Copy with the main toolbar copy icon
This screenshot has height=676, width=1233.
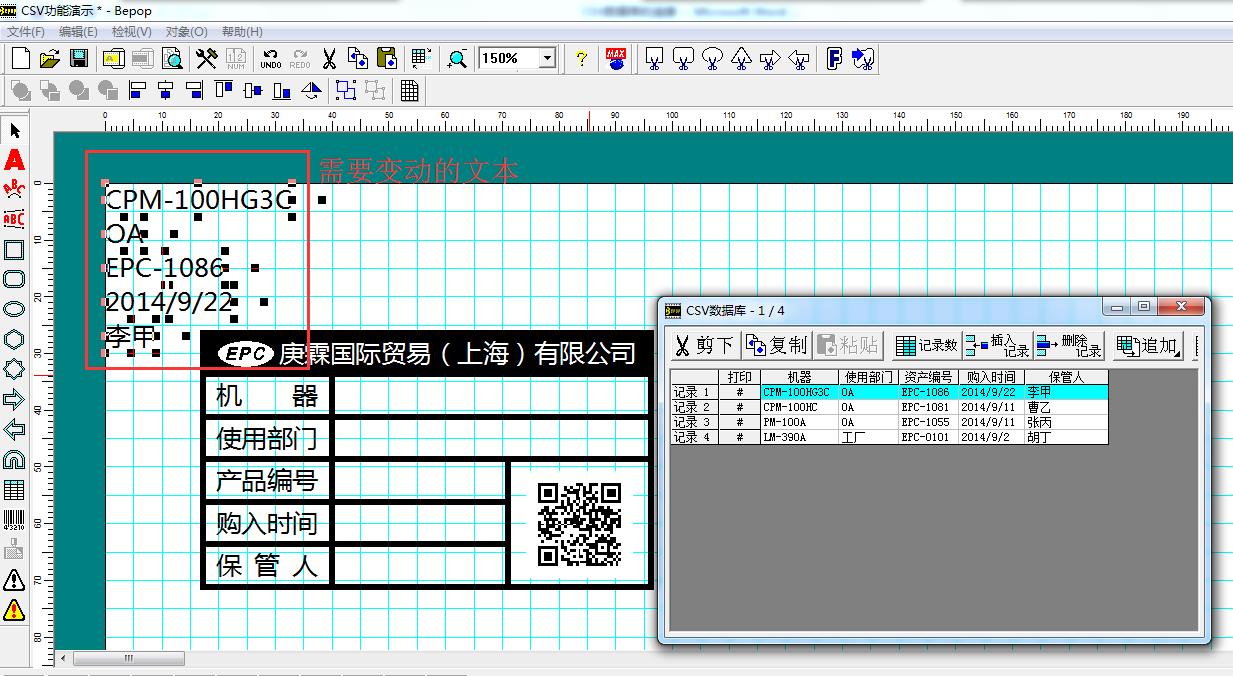coord(358,58)
